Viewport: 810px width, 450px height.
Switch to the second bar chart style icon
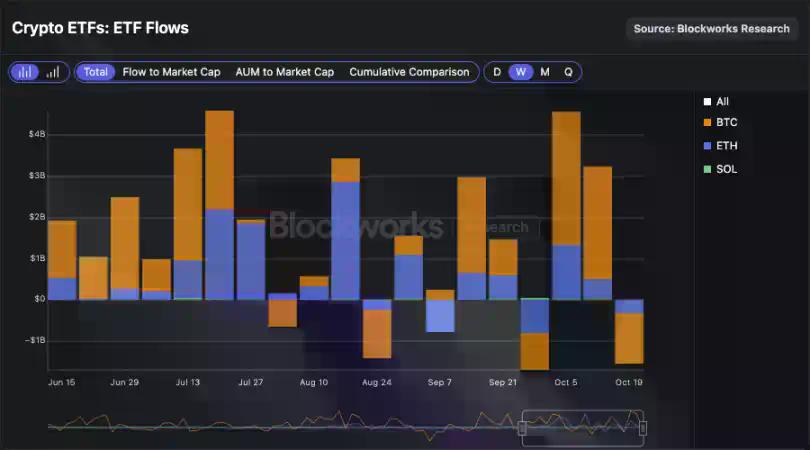pyautogui.click(x=53, y=72)
